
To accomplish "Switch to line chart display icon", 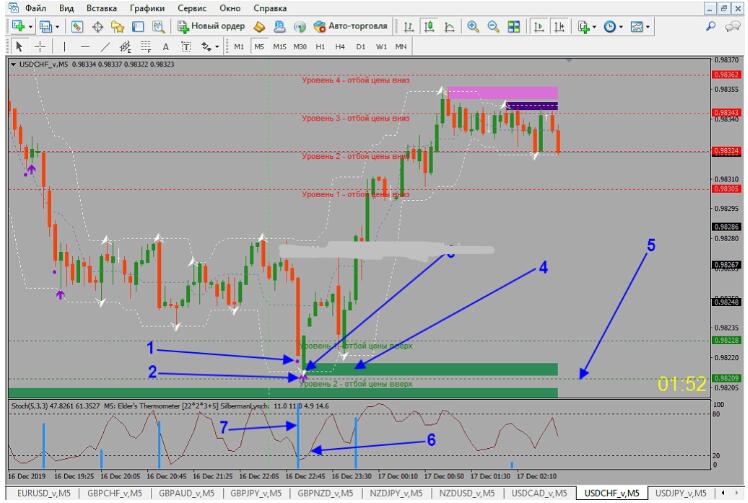I will tap(449, 27).
